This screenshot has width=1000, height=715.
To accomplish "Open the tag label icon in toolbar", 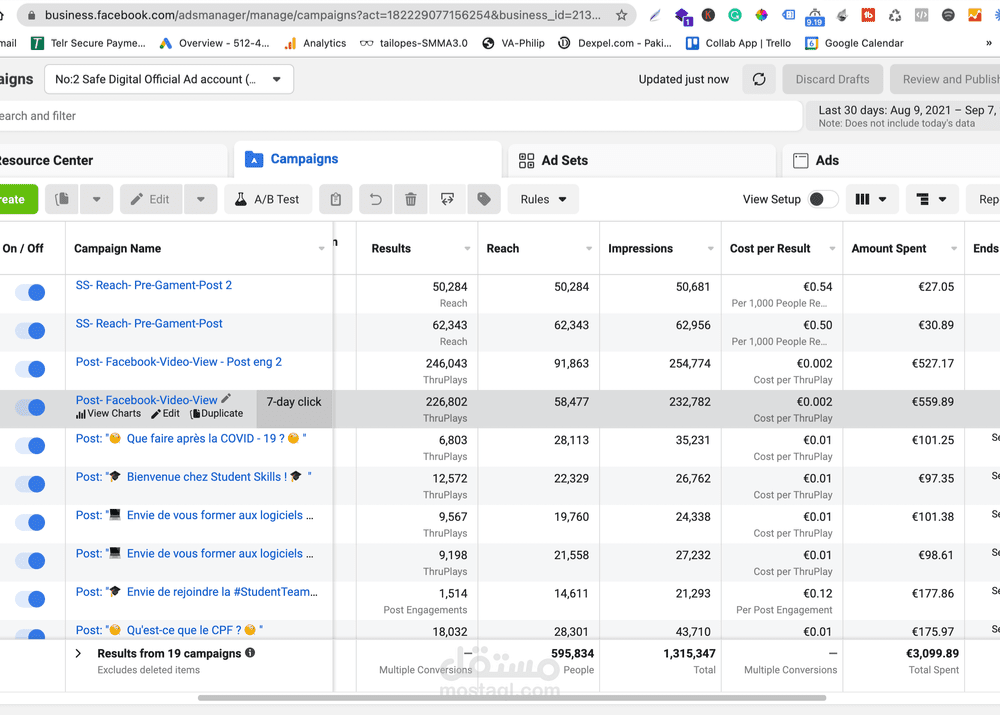I will coord(484,199).
